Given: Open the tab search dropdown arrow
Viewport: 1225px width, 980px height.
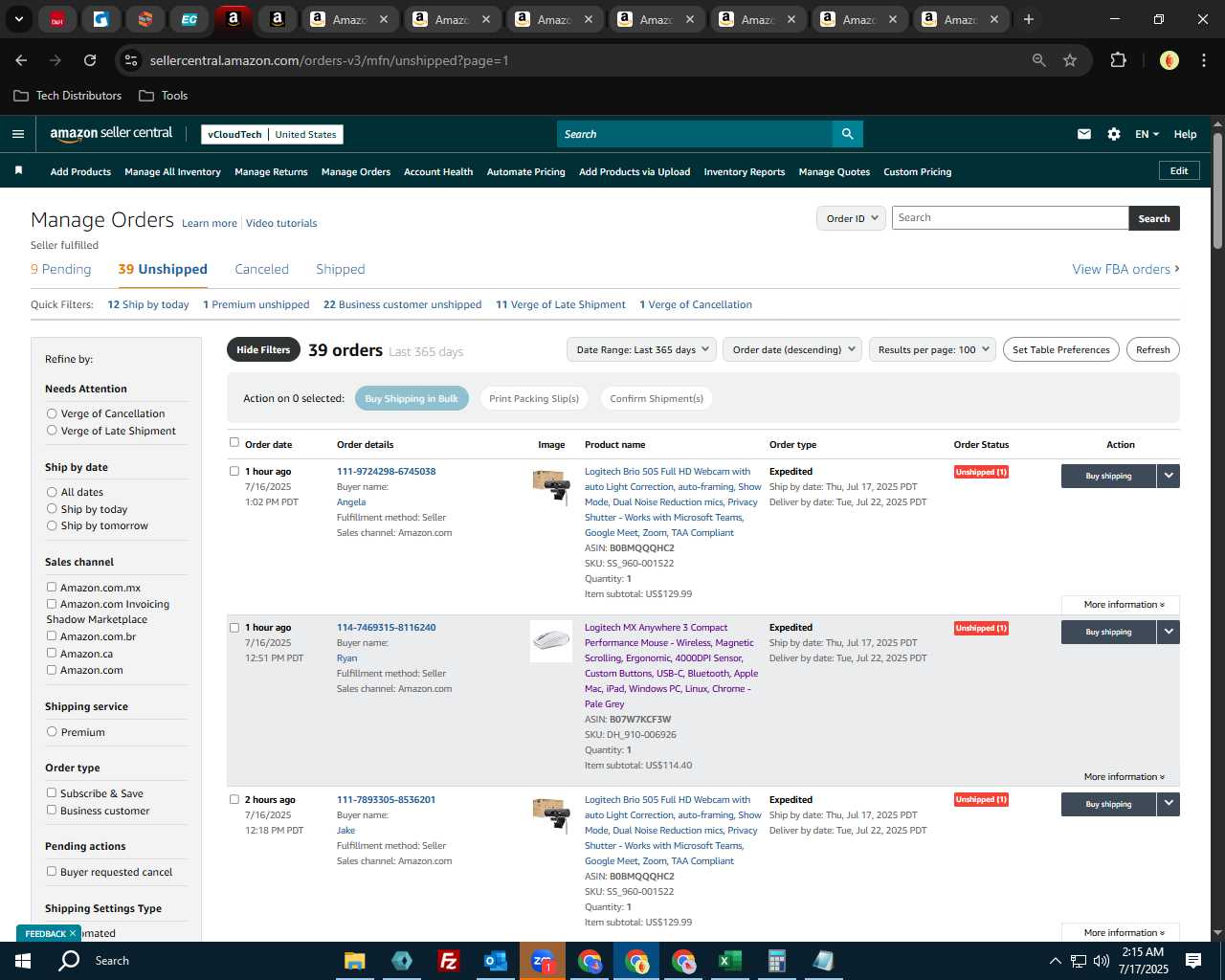Looking at the screenshot, I should (18, 19).
